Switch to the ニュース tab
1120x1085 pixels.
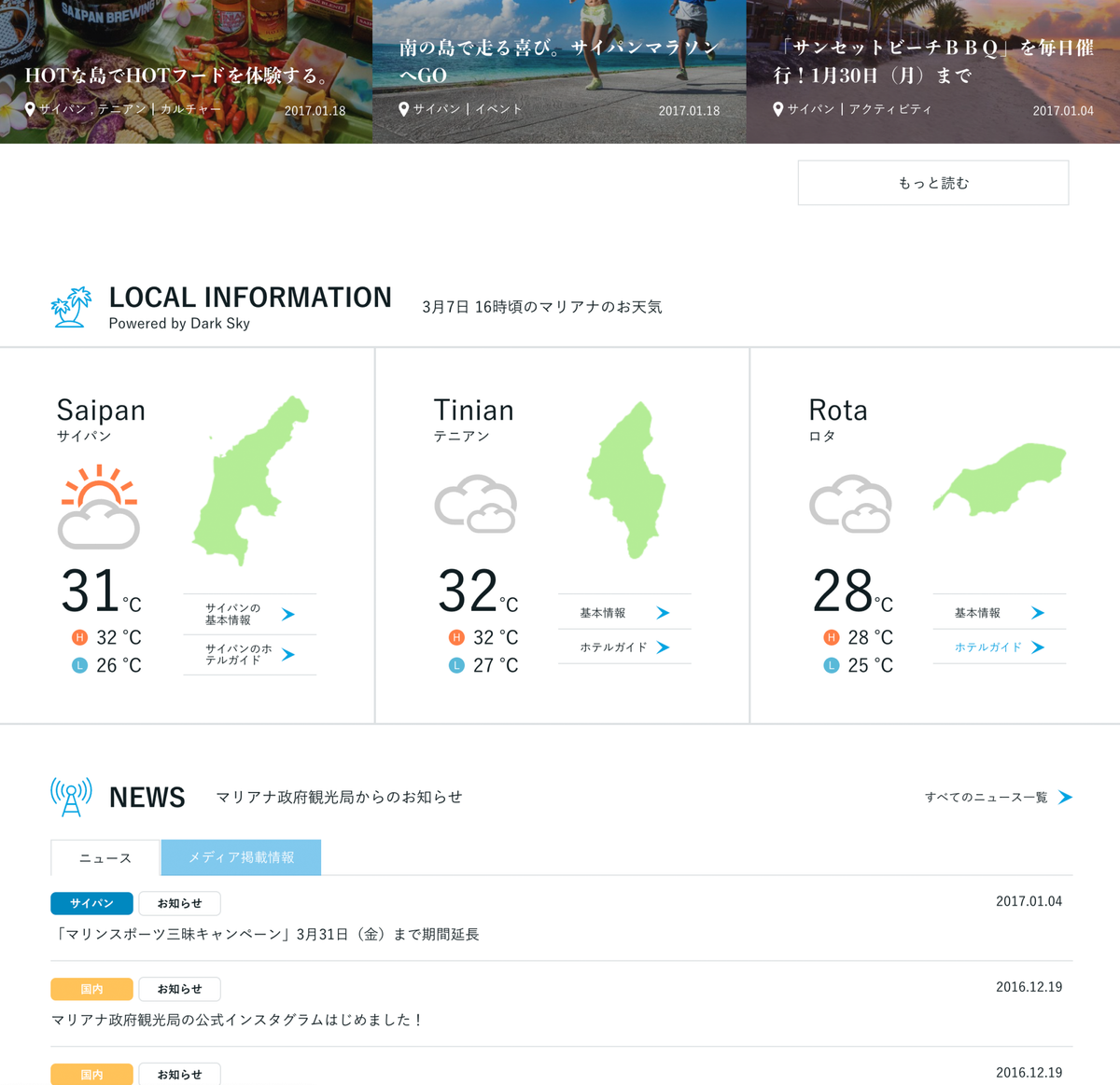click(104, 856)
